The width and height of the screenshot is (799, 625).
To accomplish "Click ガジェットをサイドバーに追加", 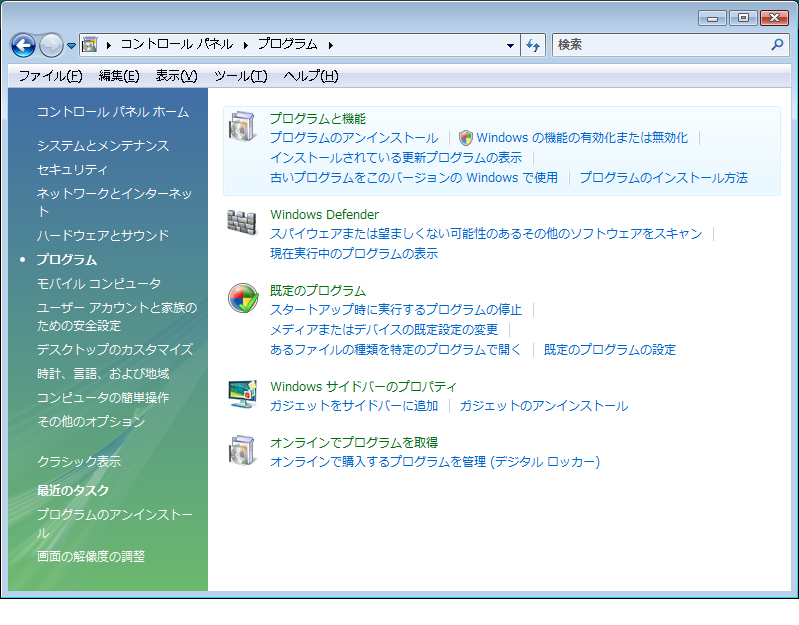I will pos(354,406).
